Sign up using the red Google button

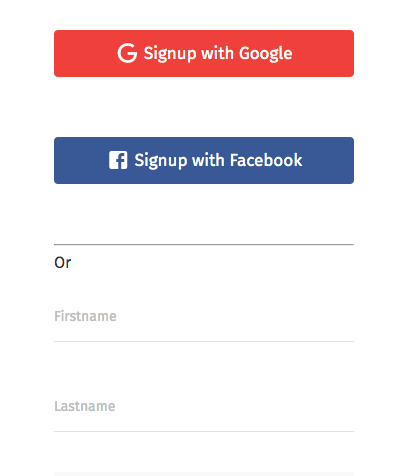tap(204, 53)
